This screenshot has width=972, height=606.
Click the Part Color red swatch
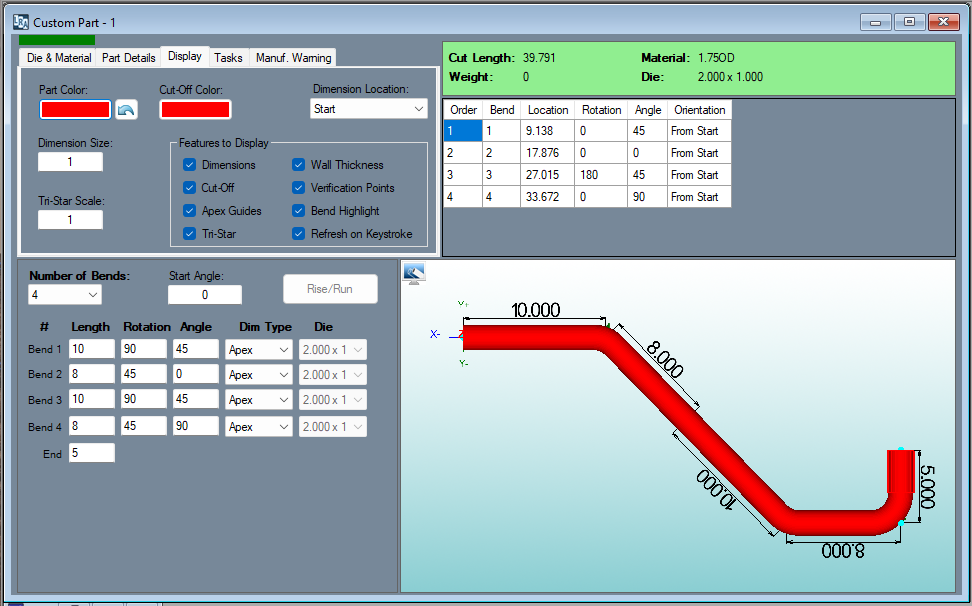75,110
